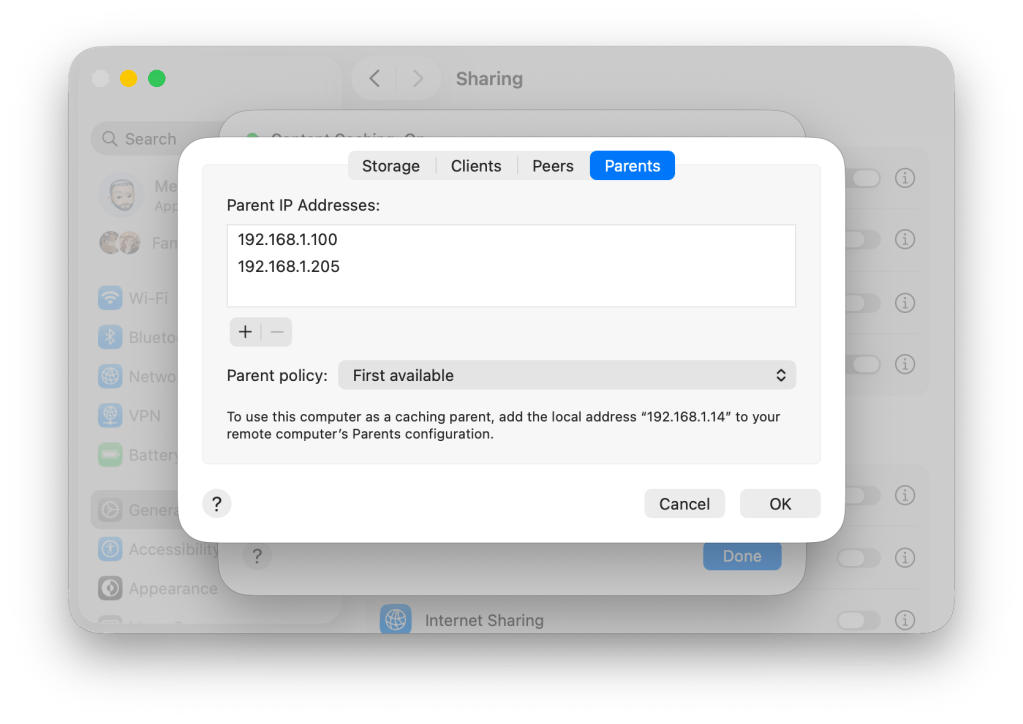
Task: Click the Search field in the sidebar
Action: (150, 139)
